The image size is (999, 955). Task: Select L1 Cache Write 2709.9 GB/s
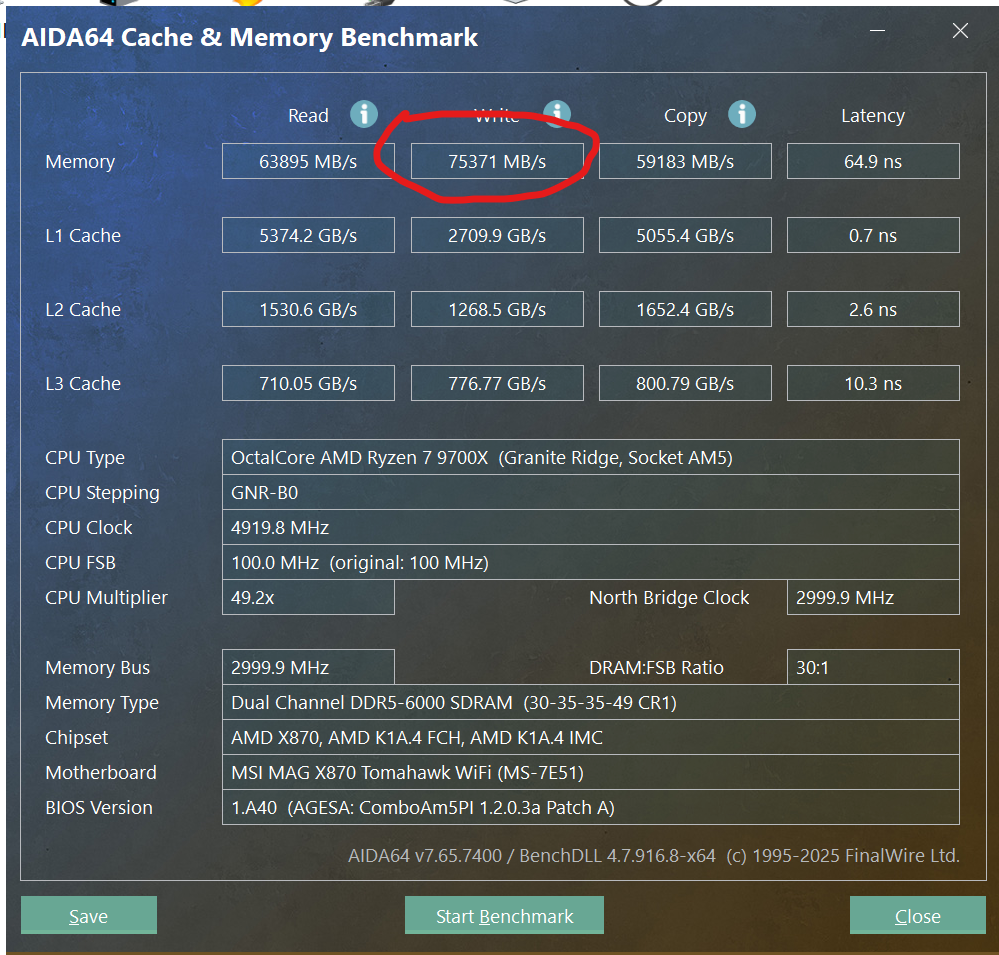coord(497,235)
